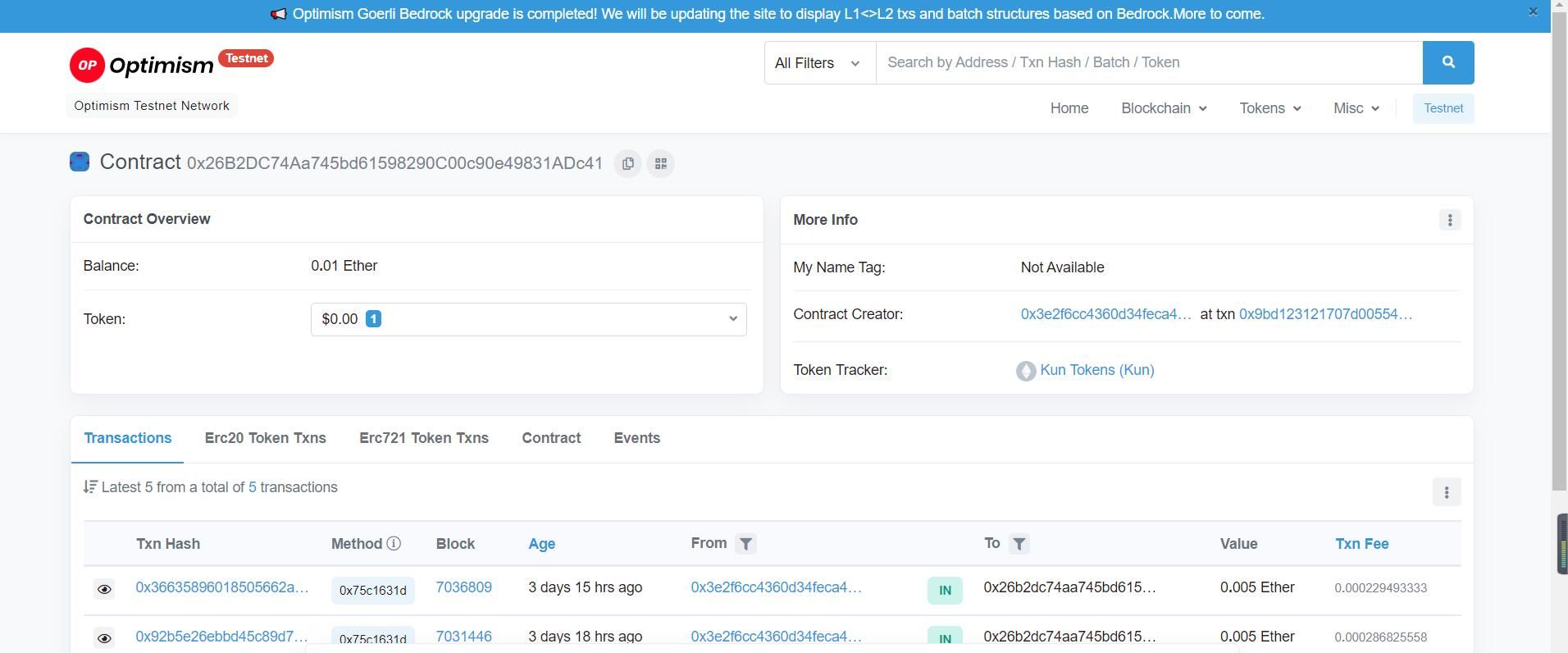Click the announcement megaphone icon
1568x653 pixels.
(x=278, y=14)
